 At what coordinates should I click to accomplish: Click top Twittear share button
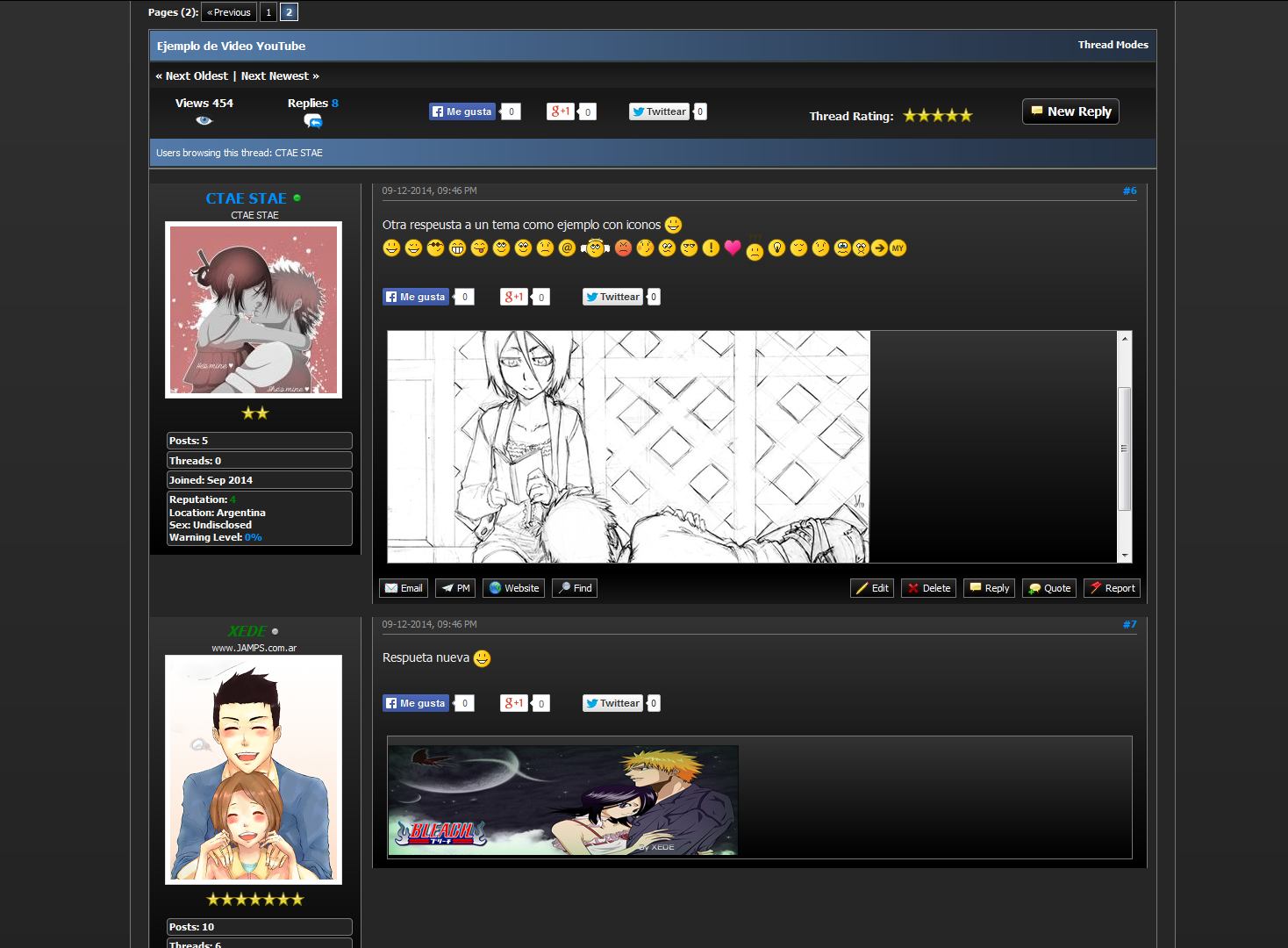[659, 111]
